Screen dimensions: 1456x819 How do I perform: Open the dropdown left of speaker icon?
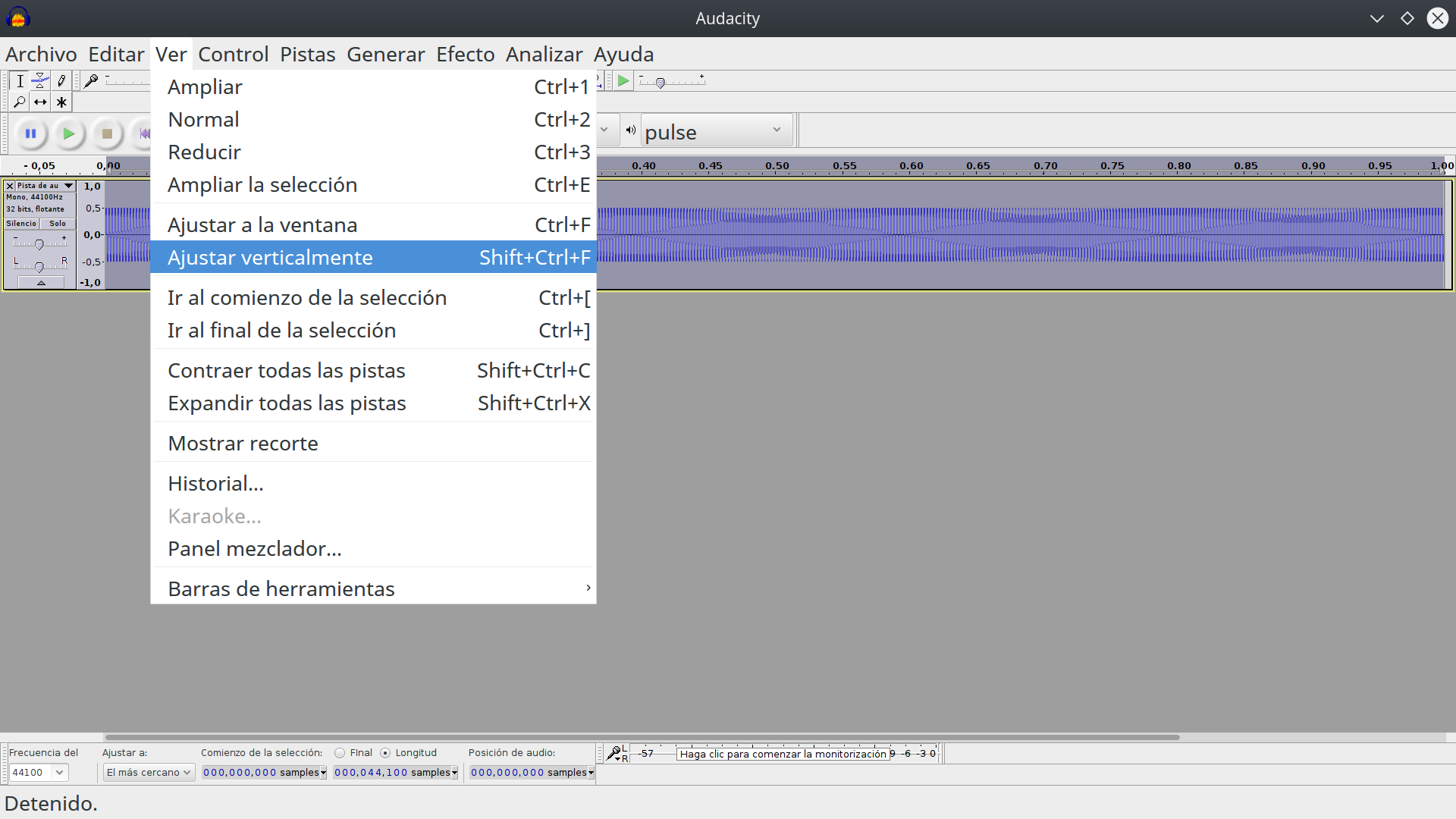click(604, 130)
